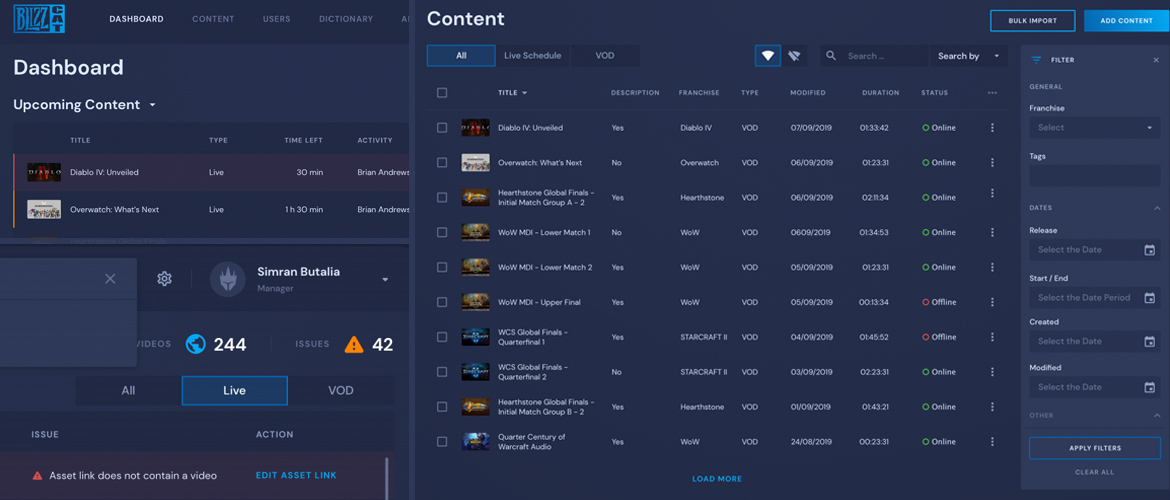Close the popup with X icon
The image size is (1170, 500).
tap(110, 278)
